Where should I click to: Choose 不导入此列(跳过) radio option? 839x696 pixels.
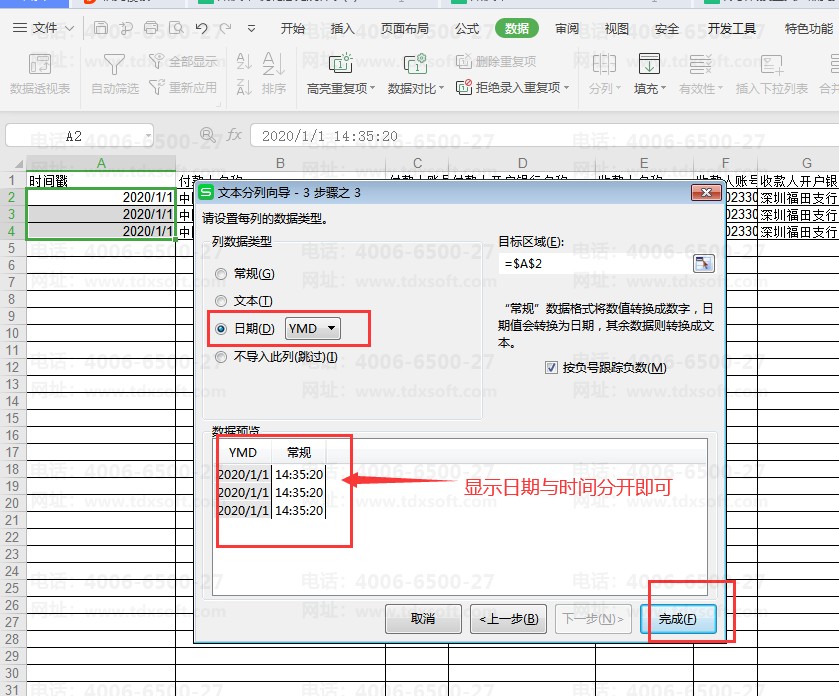pos(221,357)
